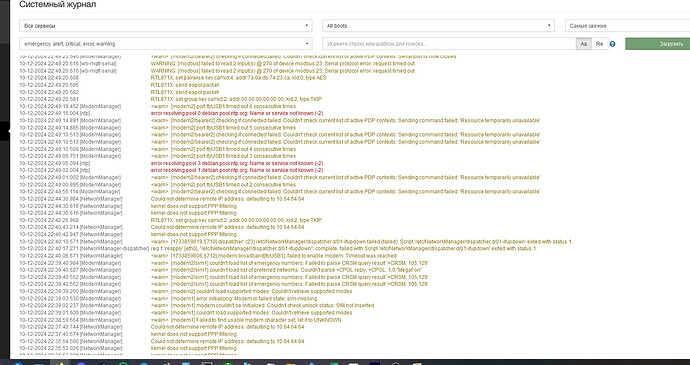The height and width of the screenshot is (365, 690).
Task: Select log timestamp 10-12-2024 22:40:42.947 [NetworkManager]
Action: click(x=71, y=235)
